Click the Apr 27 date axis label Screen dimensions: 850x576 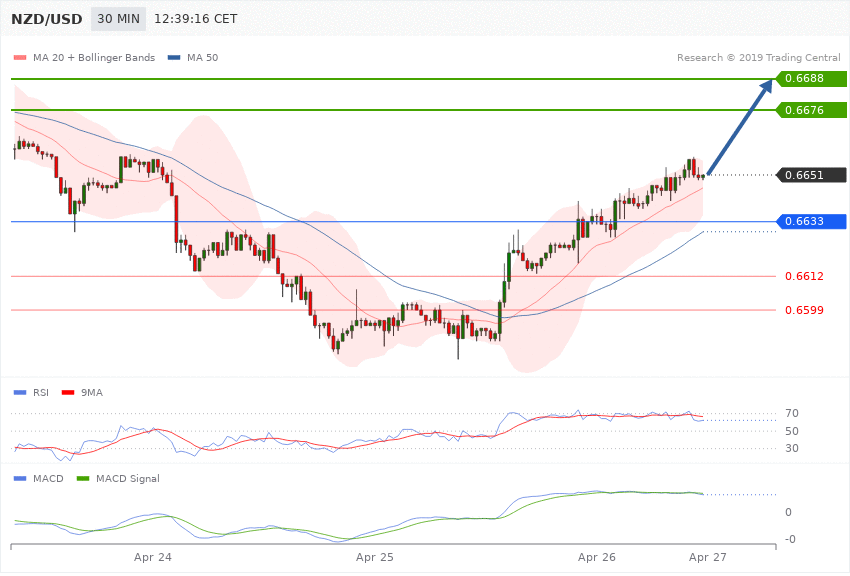tap(707, 557)
